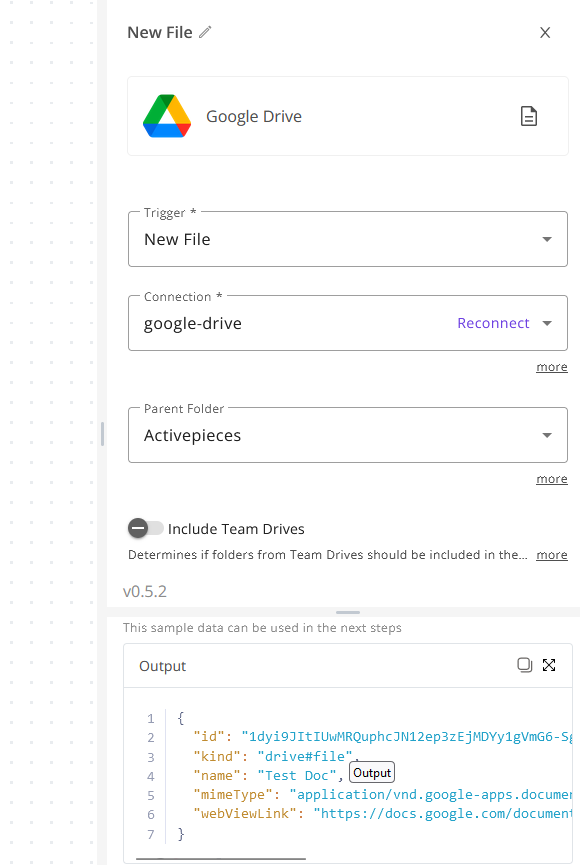
Task: Click the Include Team Drives label
Action: point(236,529)
